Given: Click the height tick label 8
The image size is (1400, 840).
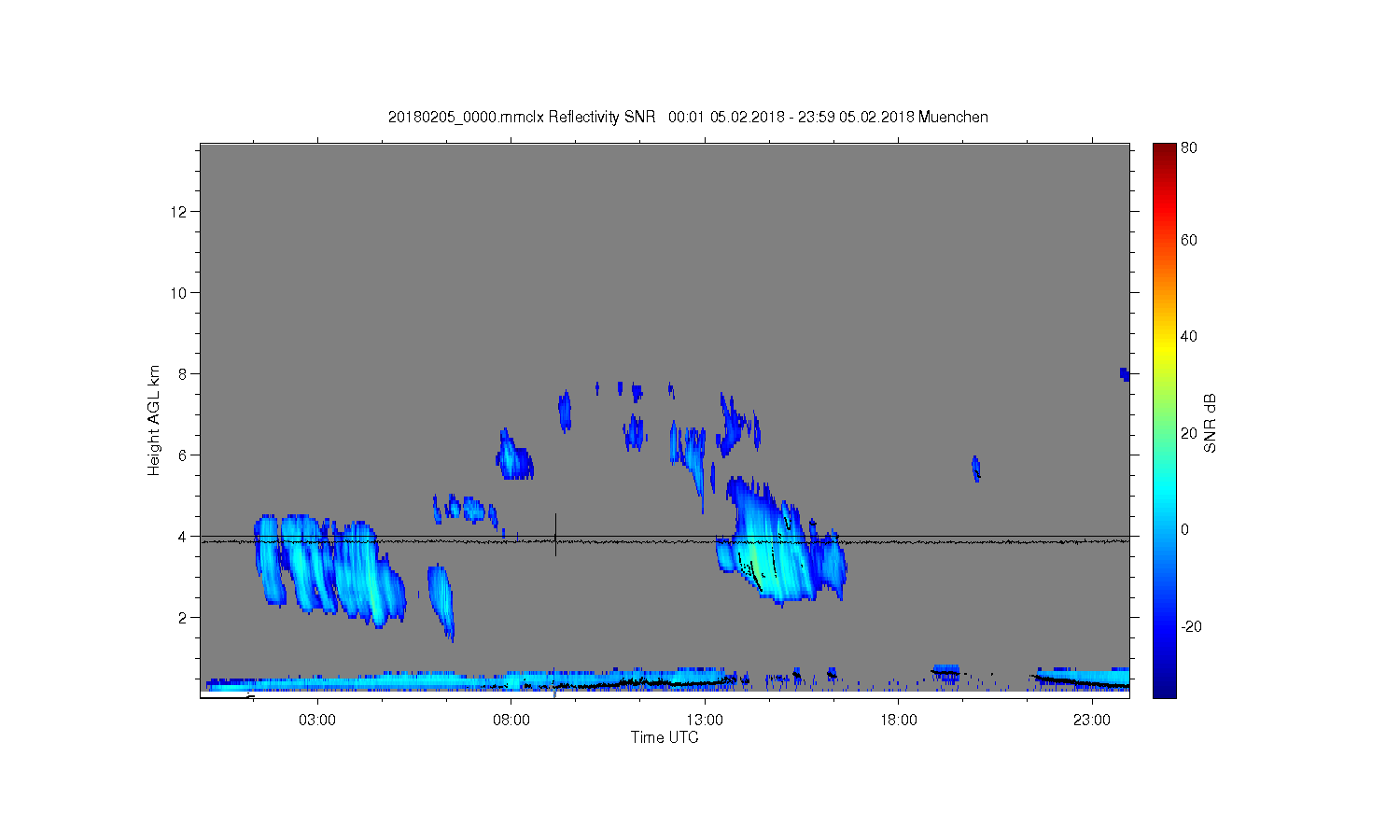Looking at the screenshot, I should pyautogui.click(x=183, y=374).
